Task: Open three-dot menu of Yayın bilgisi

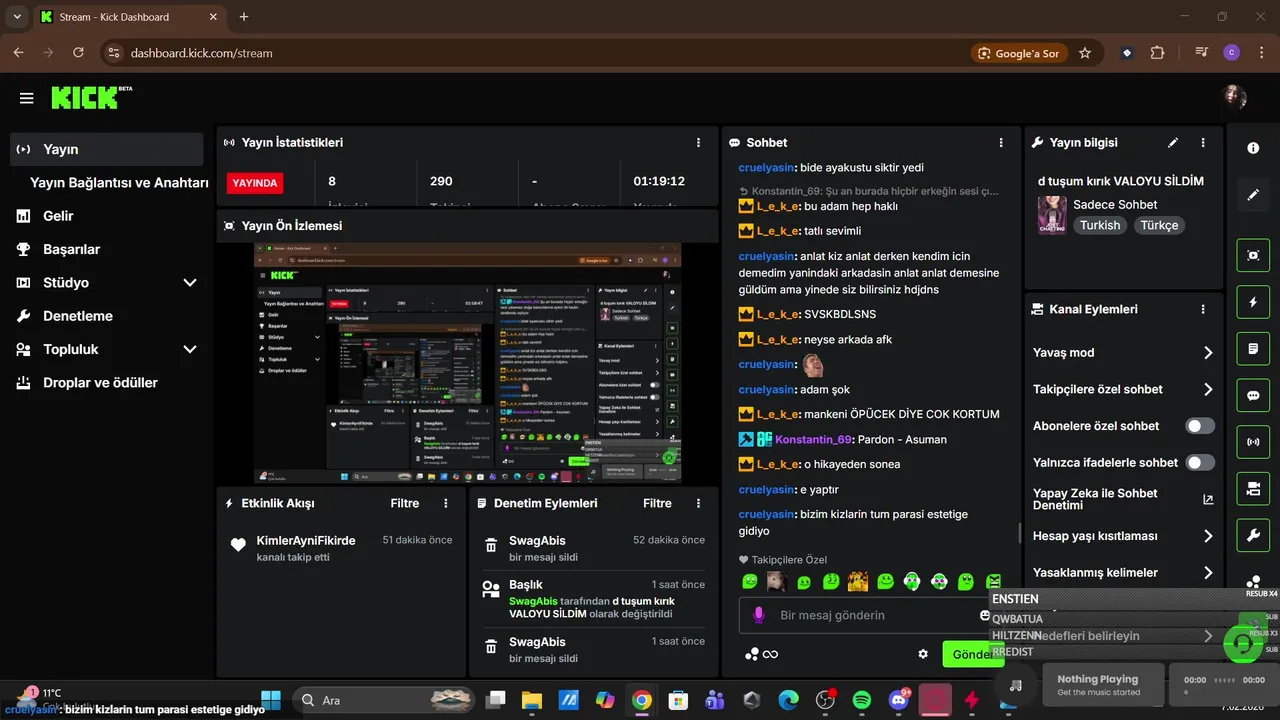Action: [x=1203, y=143]
